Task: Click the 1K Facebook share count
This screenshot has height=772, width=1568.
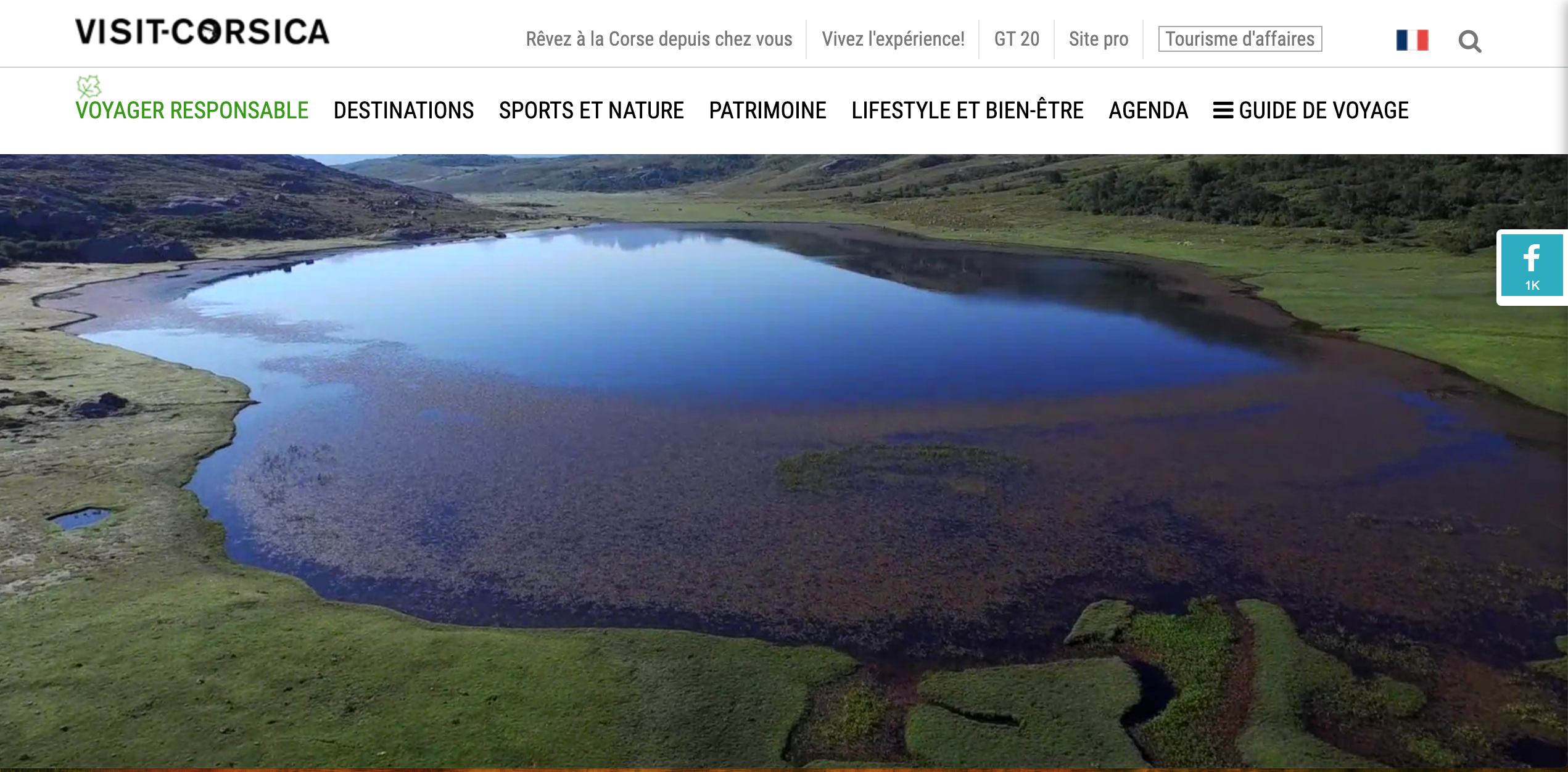Action: point(1532,285)
